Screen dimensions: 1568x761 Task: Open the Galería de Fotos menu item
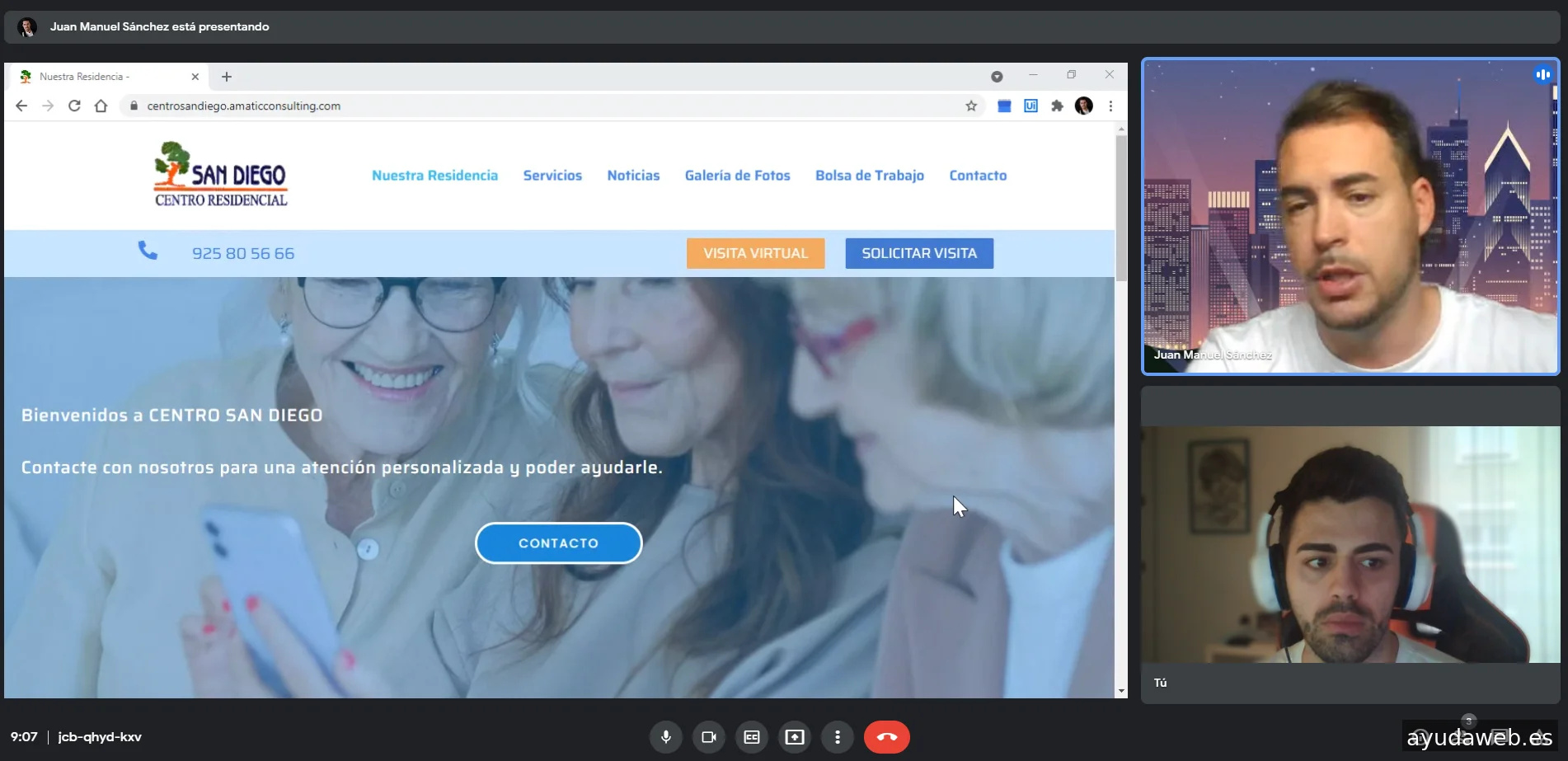click(x=737, y=176)
